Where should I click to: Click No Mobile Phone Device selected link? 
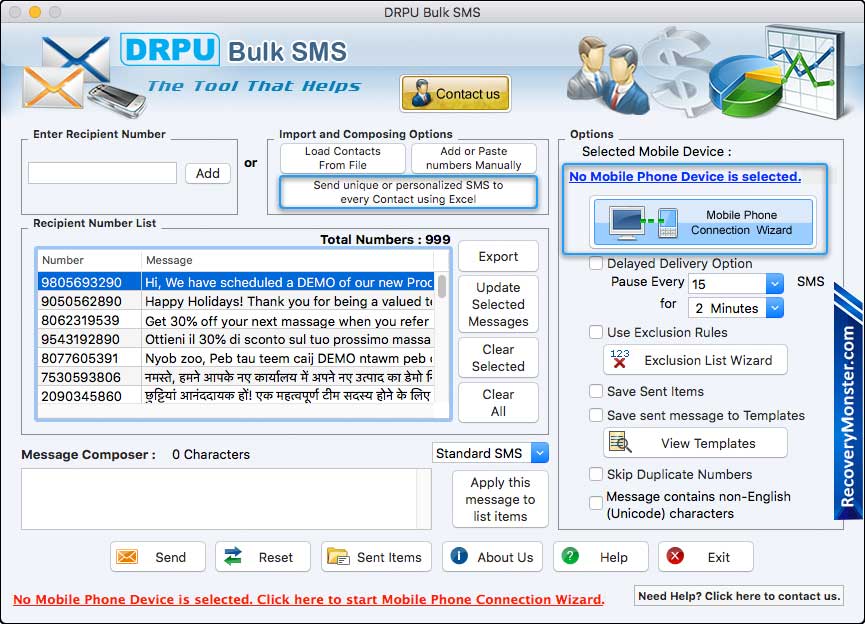click(x=685, y=176)
